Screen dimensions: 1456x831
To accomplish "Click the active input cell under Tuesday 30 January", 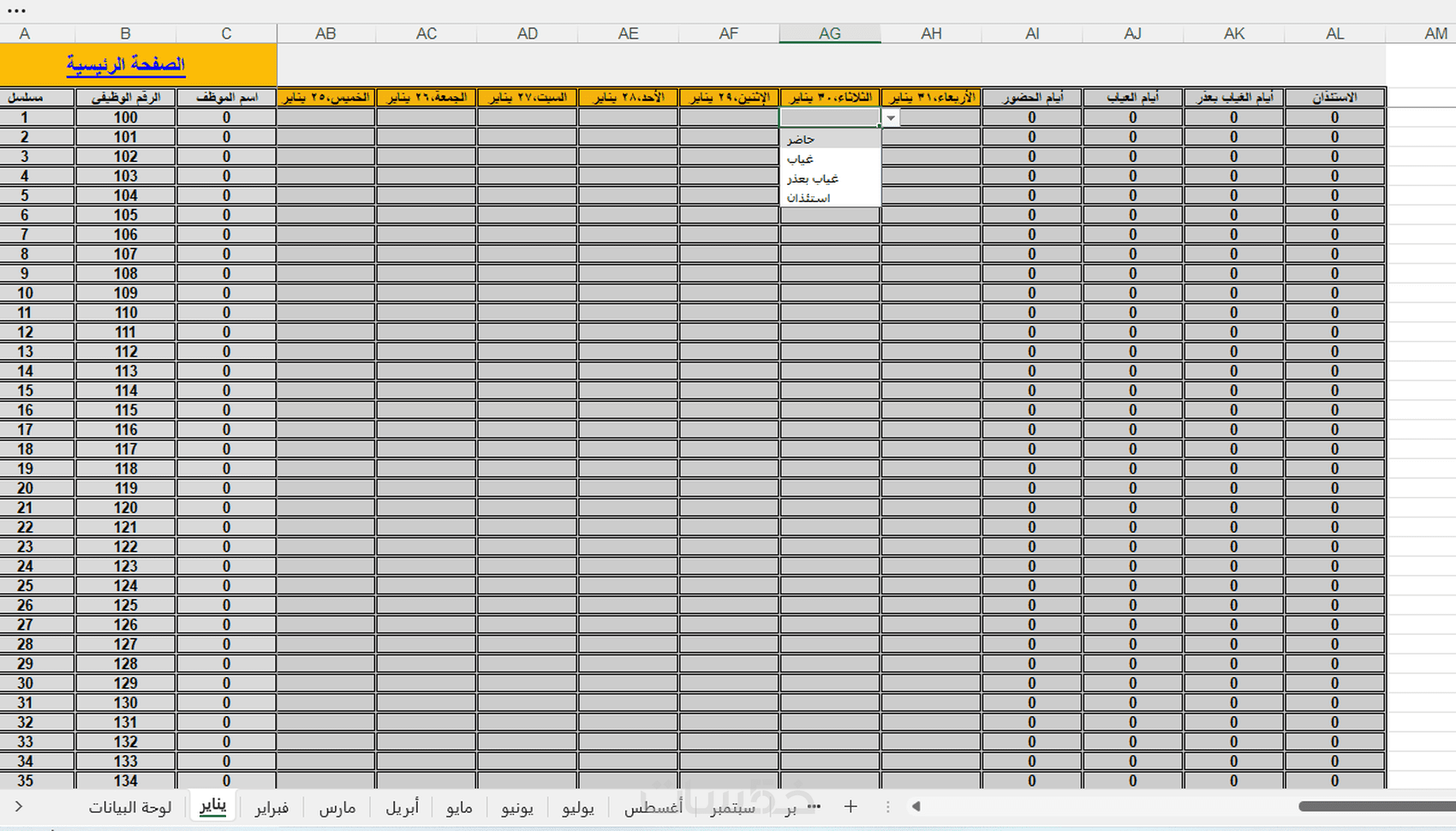I will pyautogui.click(x=830, y=117).
